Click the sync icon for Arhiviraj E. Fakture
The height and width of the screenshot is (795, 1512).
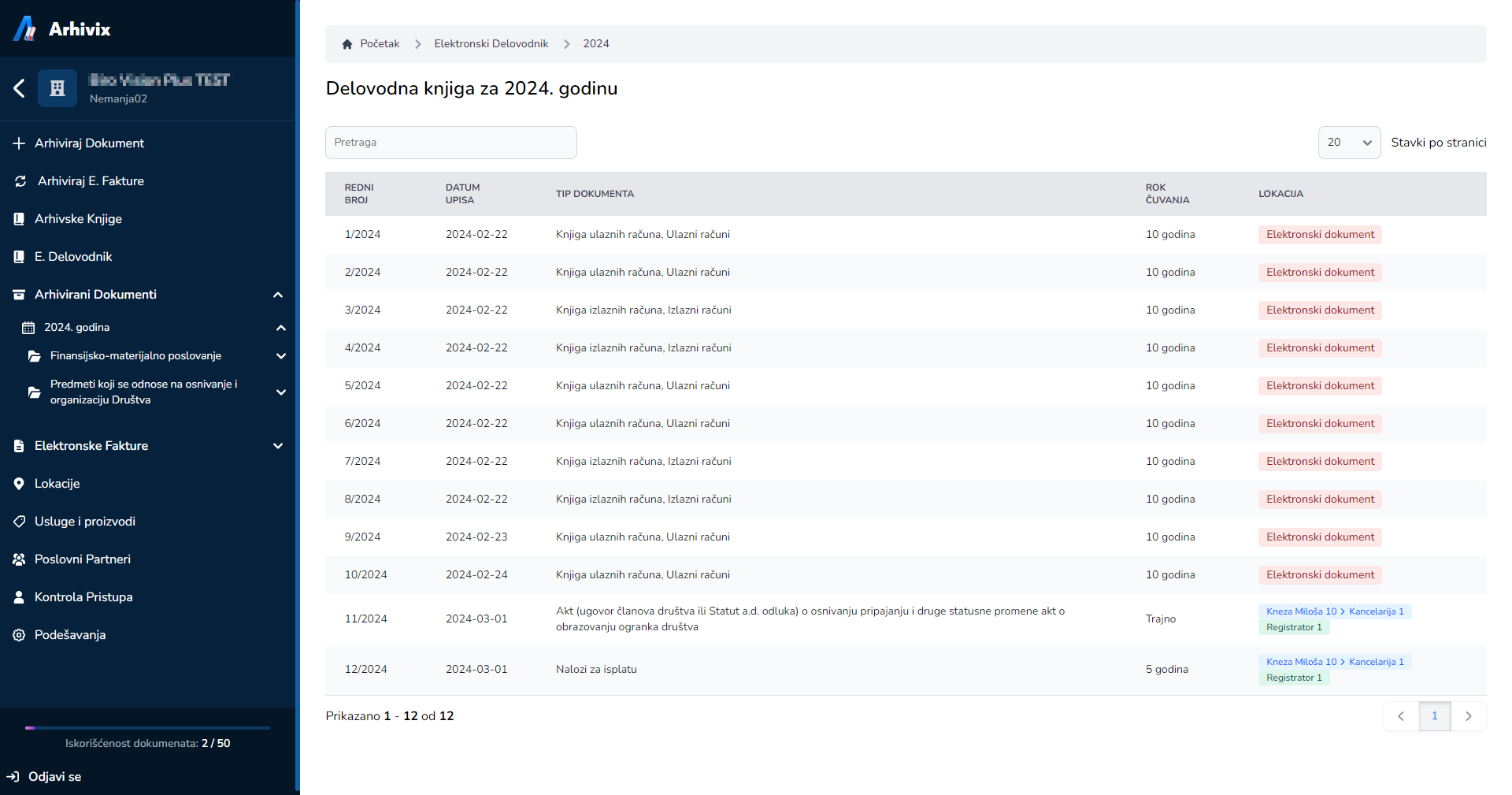(x=20, y=181)
